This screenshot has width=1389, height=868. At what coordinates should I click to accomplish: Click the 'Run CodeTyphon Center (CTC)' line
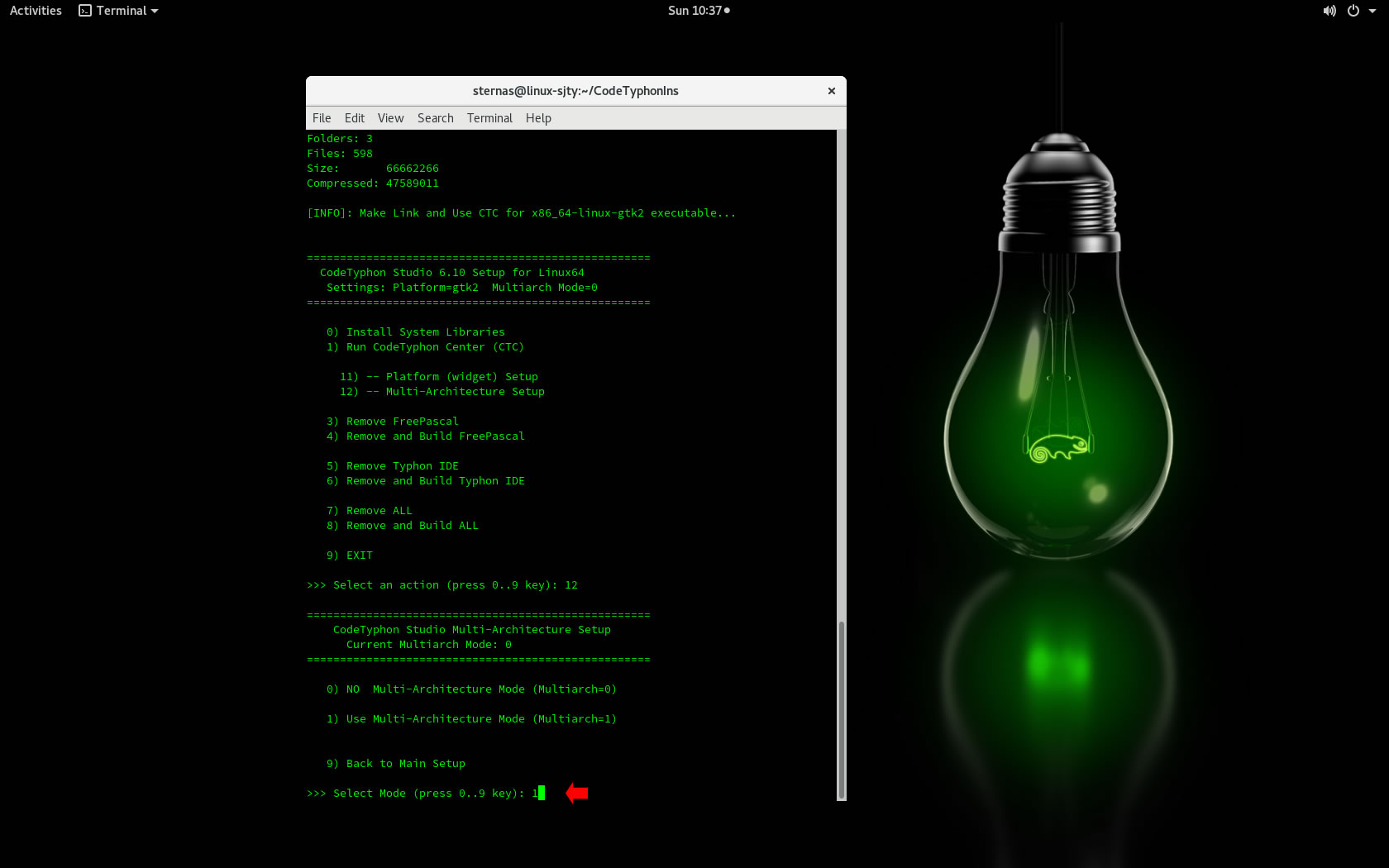tap(425, 347)
